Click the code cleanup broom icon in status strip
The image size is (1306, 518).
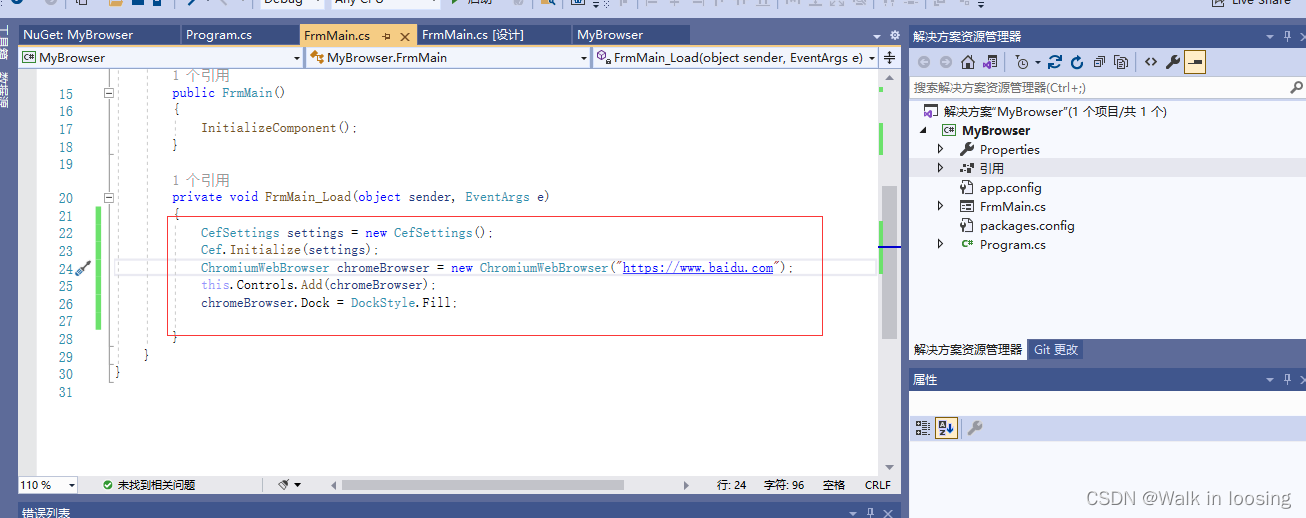pos(284,484)
